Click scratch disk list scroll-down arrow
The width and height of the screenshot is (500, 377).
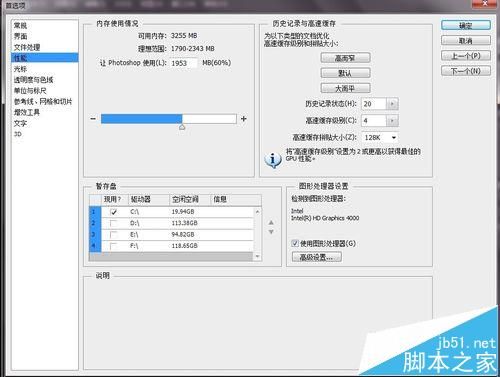257,256
